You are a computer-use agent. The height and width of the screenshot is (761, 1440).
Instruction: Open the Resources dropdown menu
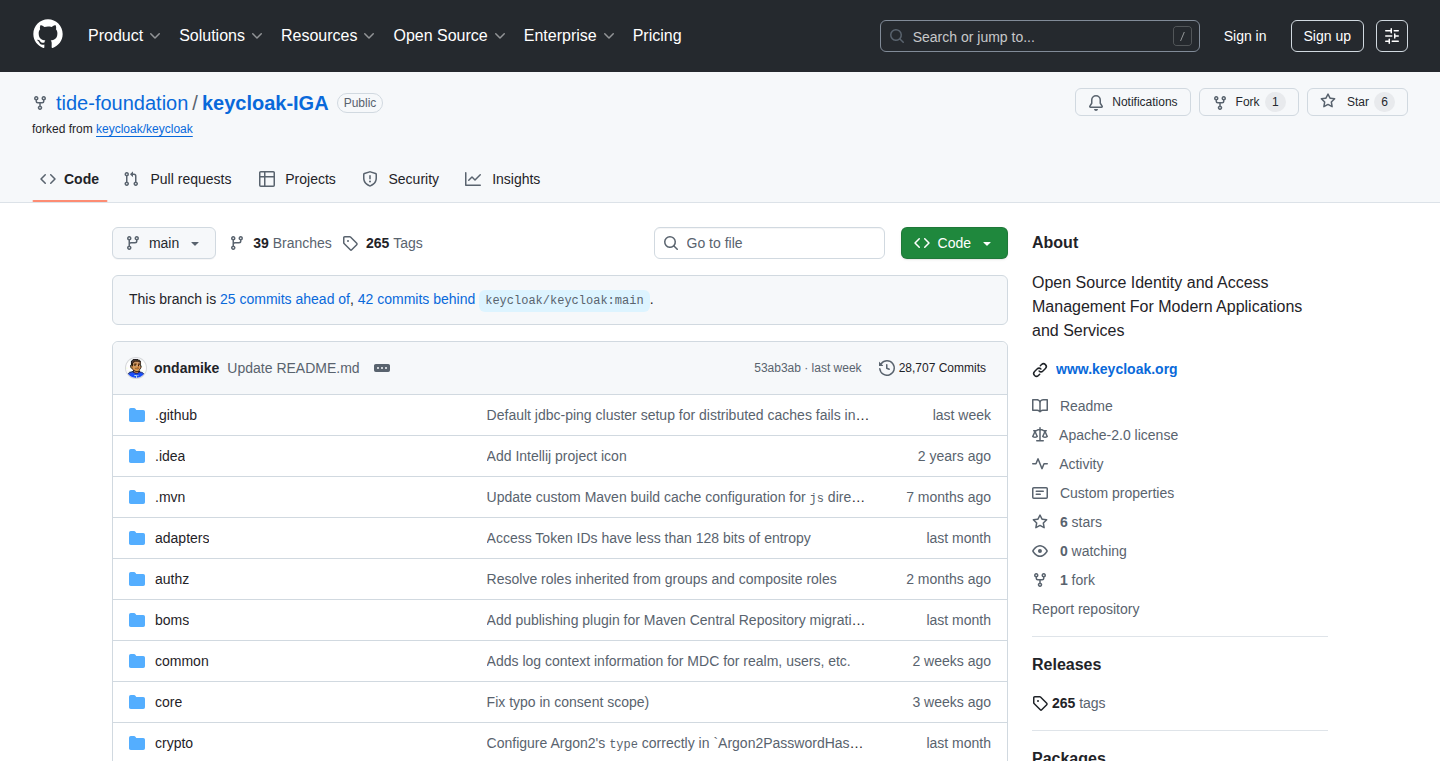(328, 36)
